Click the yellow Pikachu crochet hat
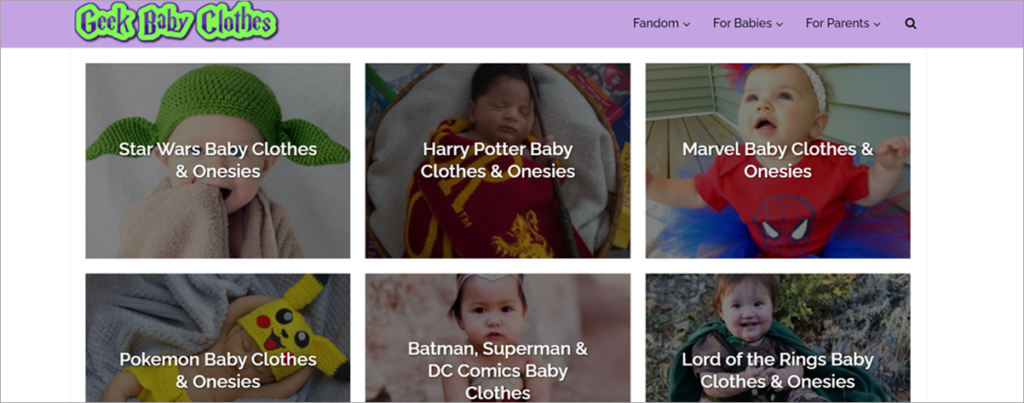The width and height of the screenshot is (1024, 403). tap(280, 320)
